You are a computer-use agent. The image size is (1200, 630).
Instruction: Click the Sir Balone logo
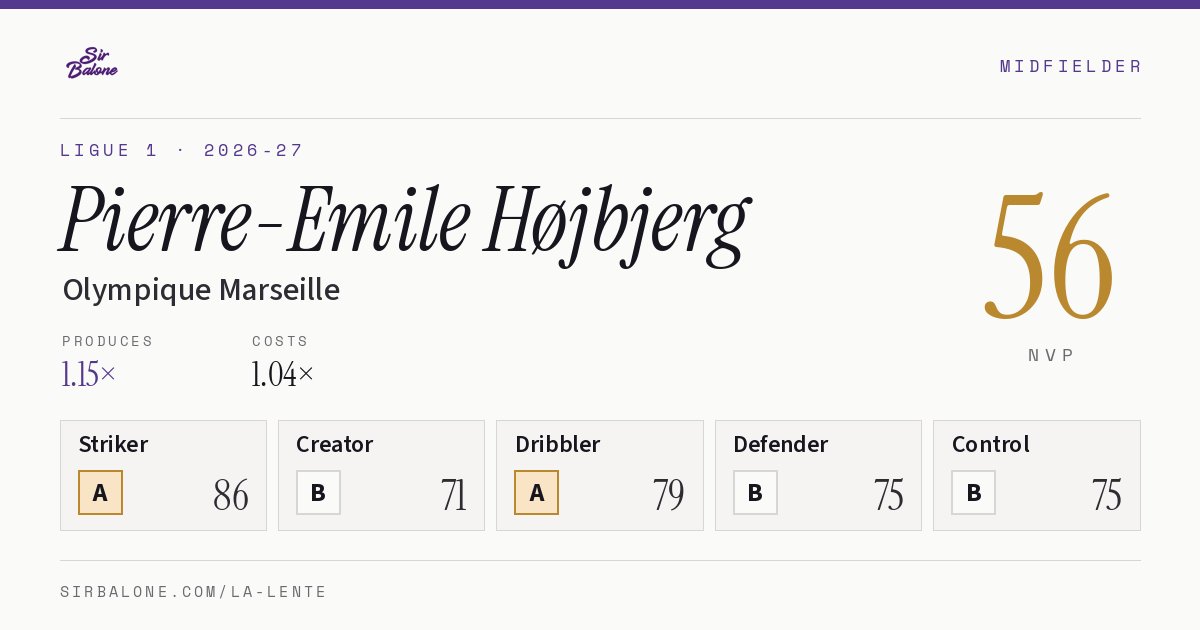[x=92, y=63]
